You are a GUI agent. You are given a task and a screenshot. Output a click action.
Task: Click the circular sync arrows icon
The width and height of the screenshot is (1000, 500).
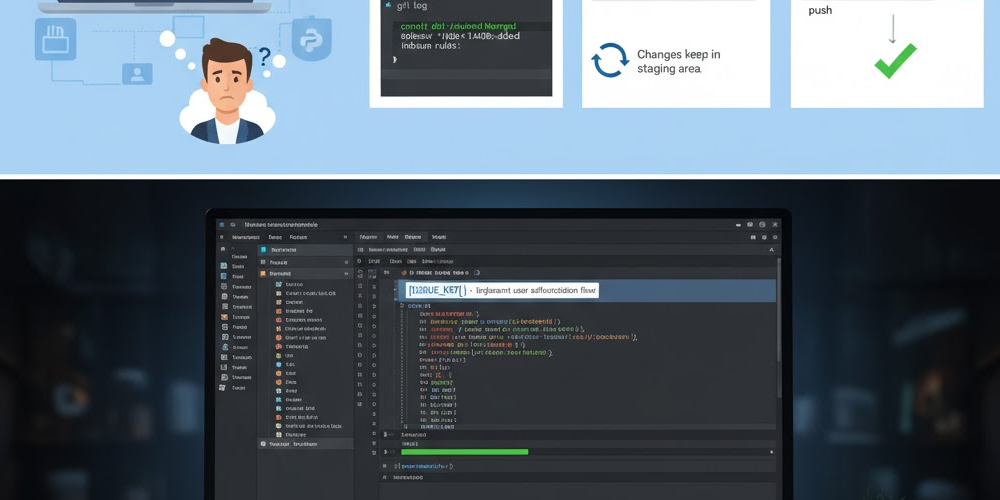[610, 61]
